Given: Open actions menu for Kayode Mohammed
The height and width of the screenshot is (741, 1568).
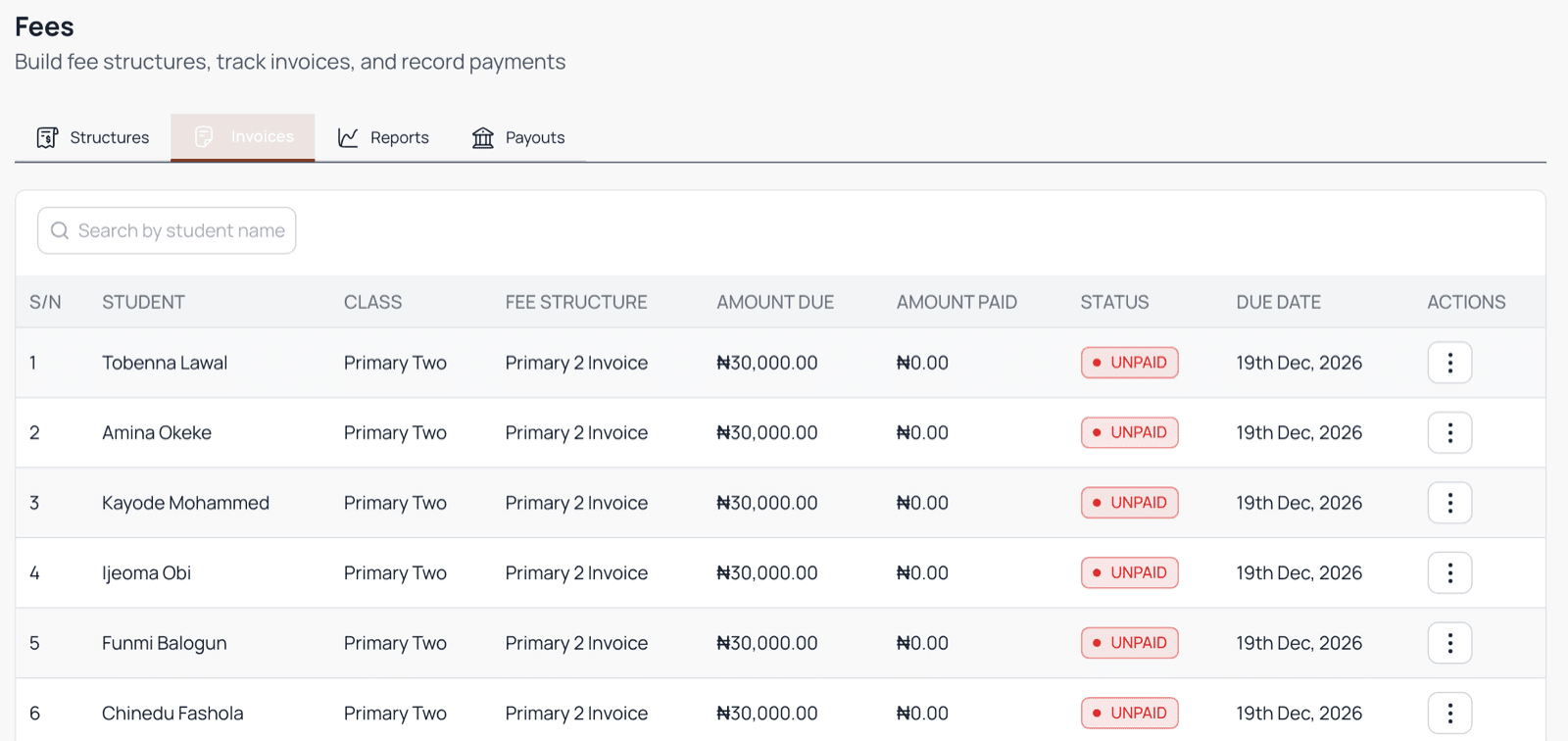Looking at the screenshot, I should point(1449,503).
